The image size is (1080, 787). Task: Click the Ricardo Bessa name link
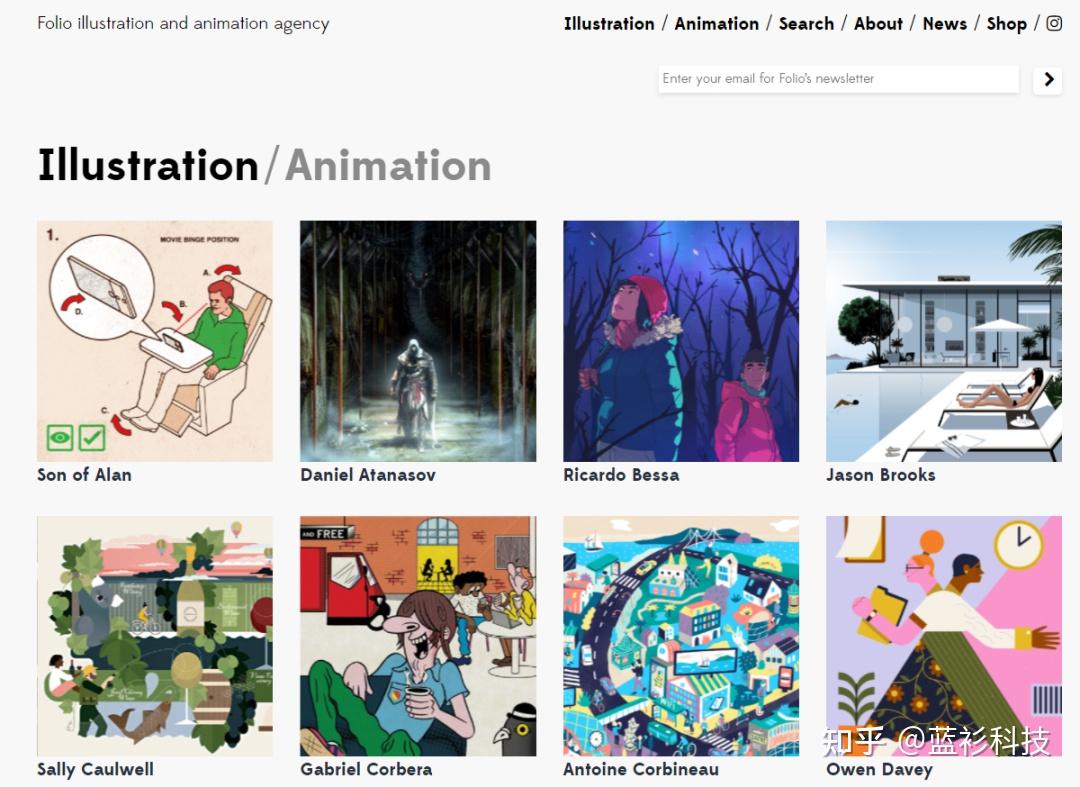621,474
